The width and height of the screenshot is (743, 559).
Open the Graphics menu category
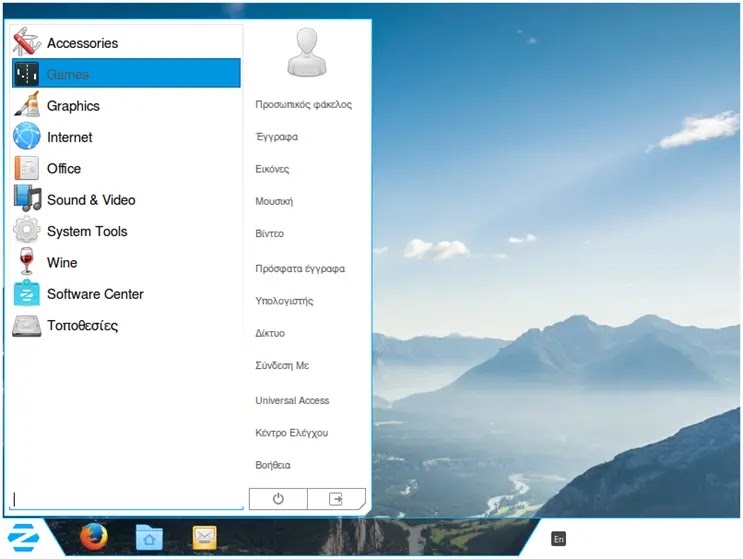(126, 105)
